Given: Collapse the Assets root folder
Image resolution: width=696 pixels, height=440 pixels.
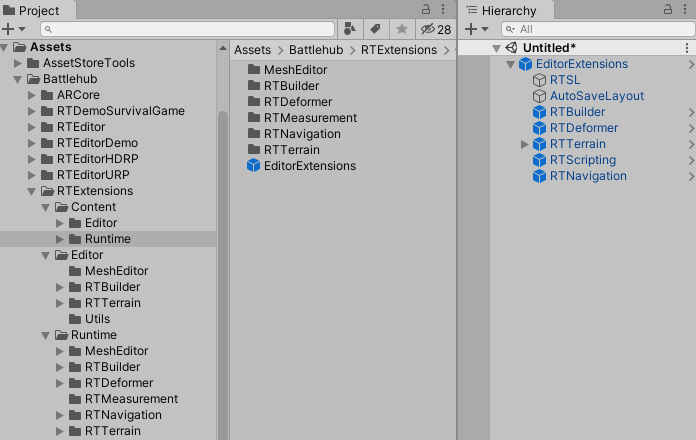Looking at the screenshot, I should point(4,47).
